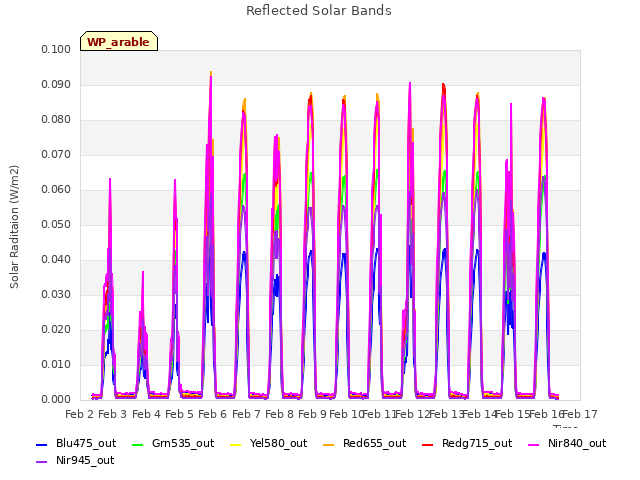Click the Feb 5 x-axis tick label

[179, 414]
